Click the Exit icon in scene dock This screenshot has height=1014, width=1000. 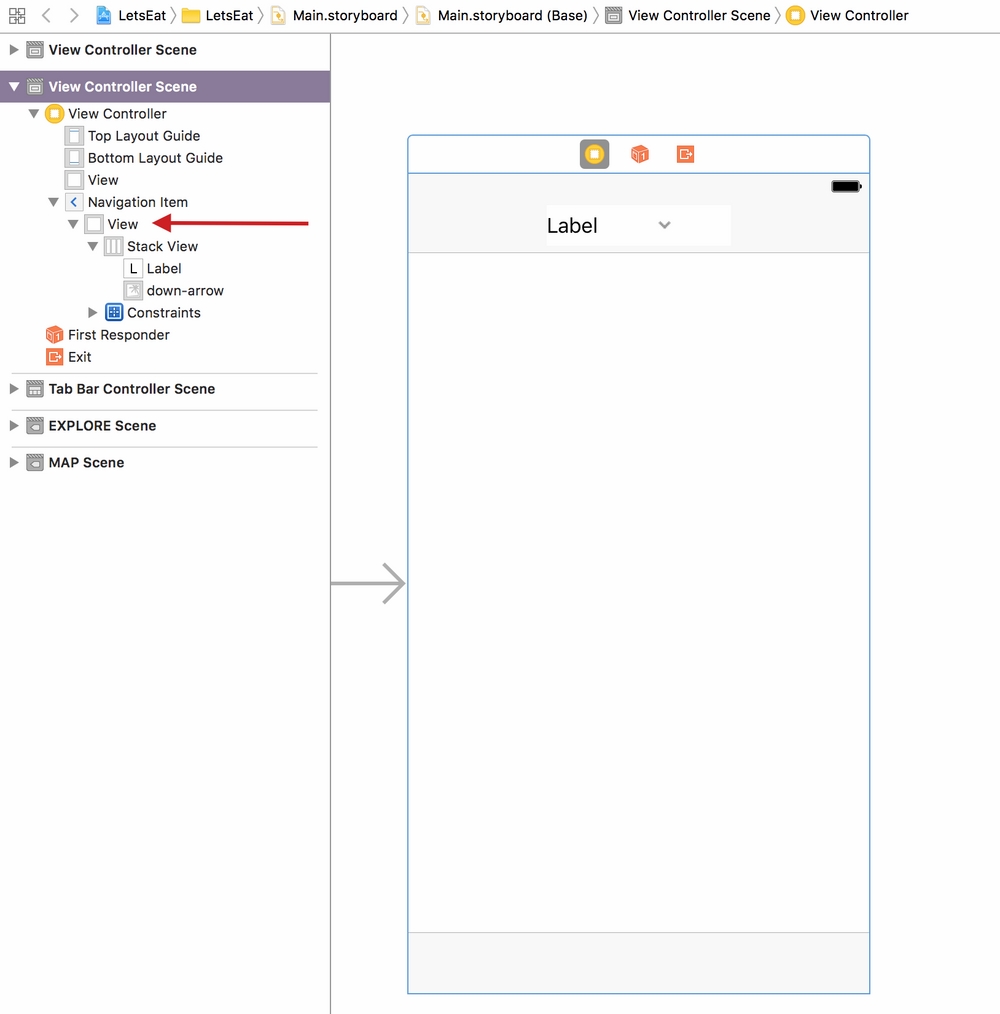pyautogui.click(x=685, y=154)
